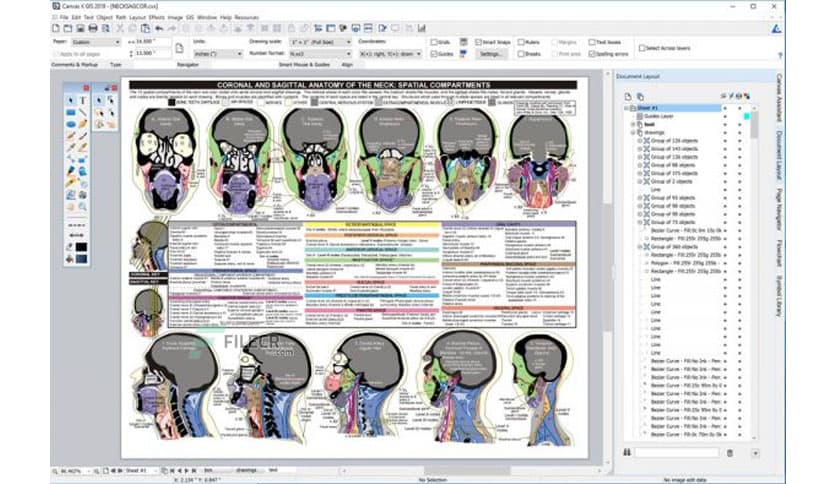Open the Number format dropdown
This screenshot has width=836, height=484.
pyautogui.click(x=320, y=54)
